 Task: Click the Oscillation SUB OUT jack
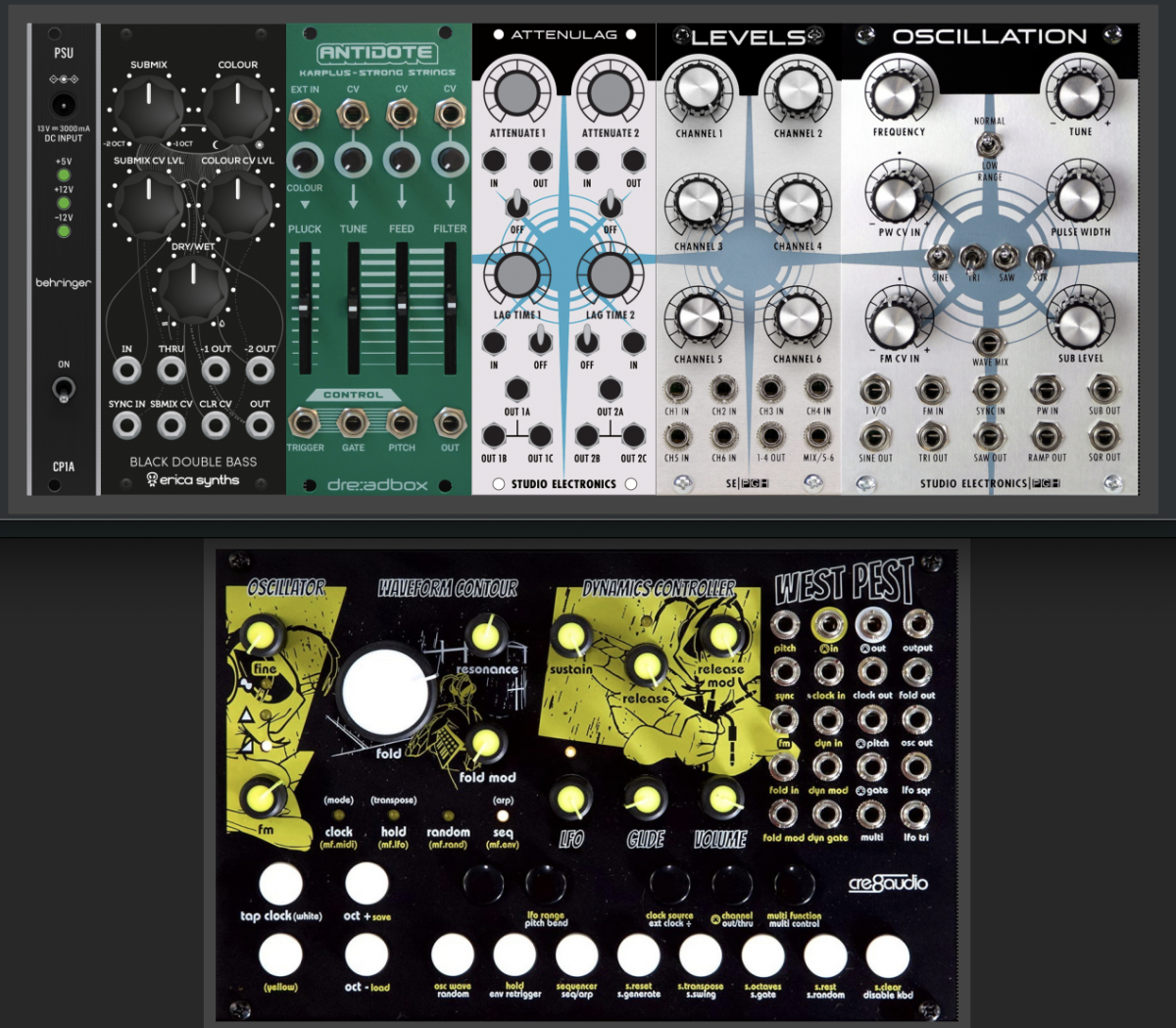coord(1104,390)
